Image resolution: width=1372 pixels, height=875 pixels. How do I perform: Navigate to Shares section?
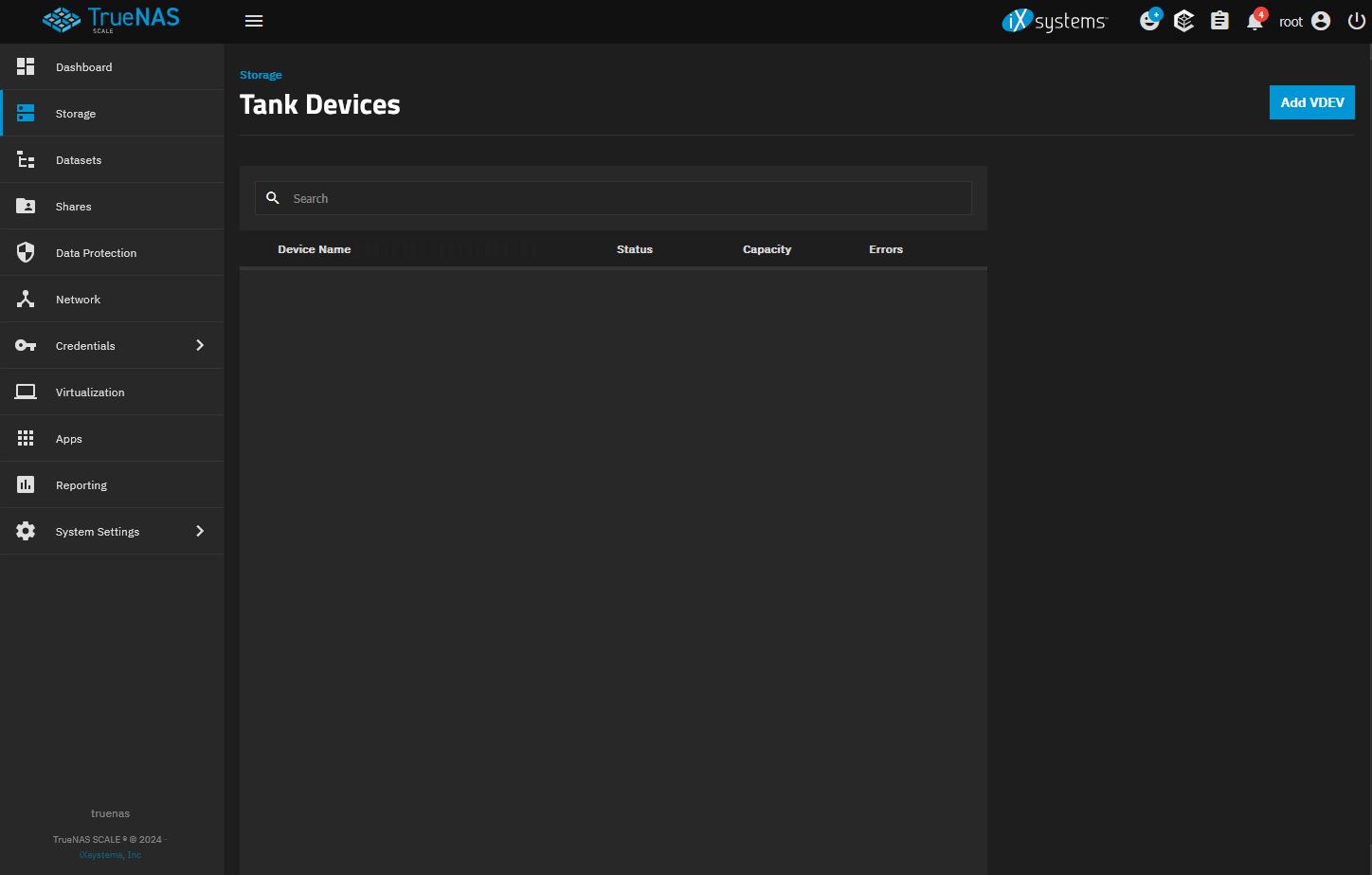[x=73, y=207]
